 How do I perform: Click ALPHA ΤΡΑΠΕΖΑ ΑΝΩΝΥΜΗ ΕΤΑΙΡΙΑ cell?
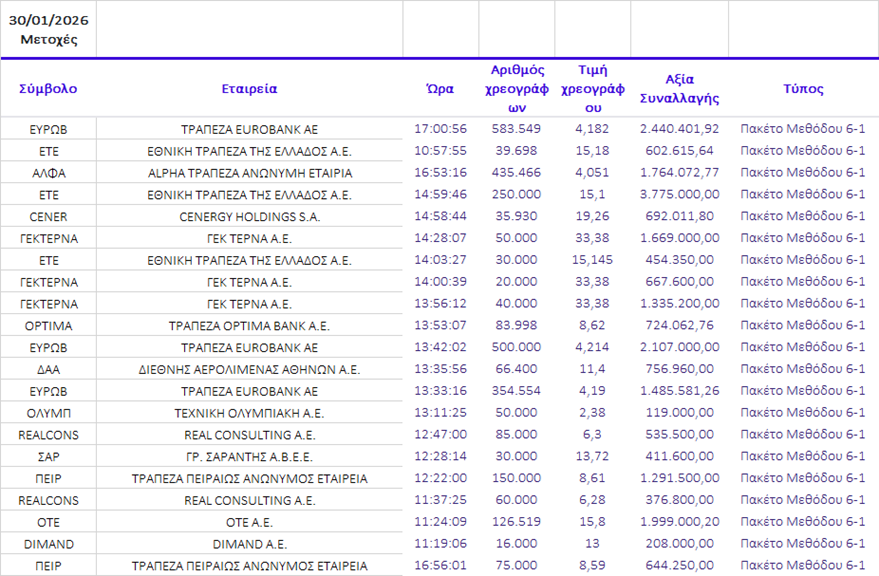pos(249,173)
